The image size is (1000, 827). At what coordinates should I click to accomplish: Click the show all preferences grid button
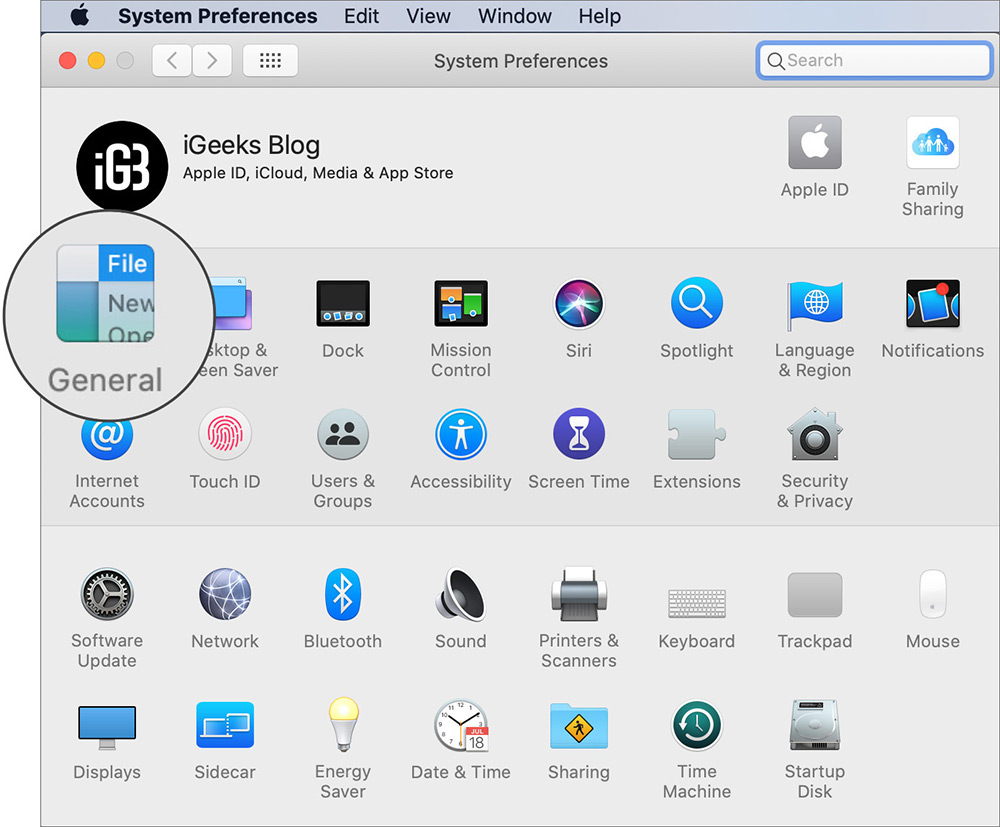pyautogui.click(x=270, y=60)
